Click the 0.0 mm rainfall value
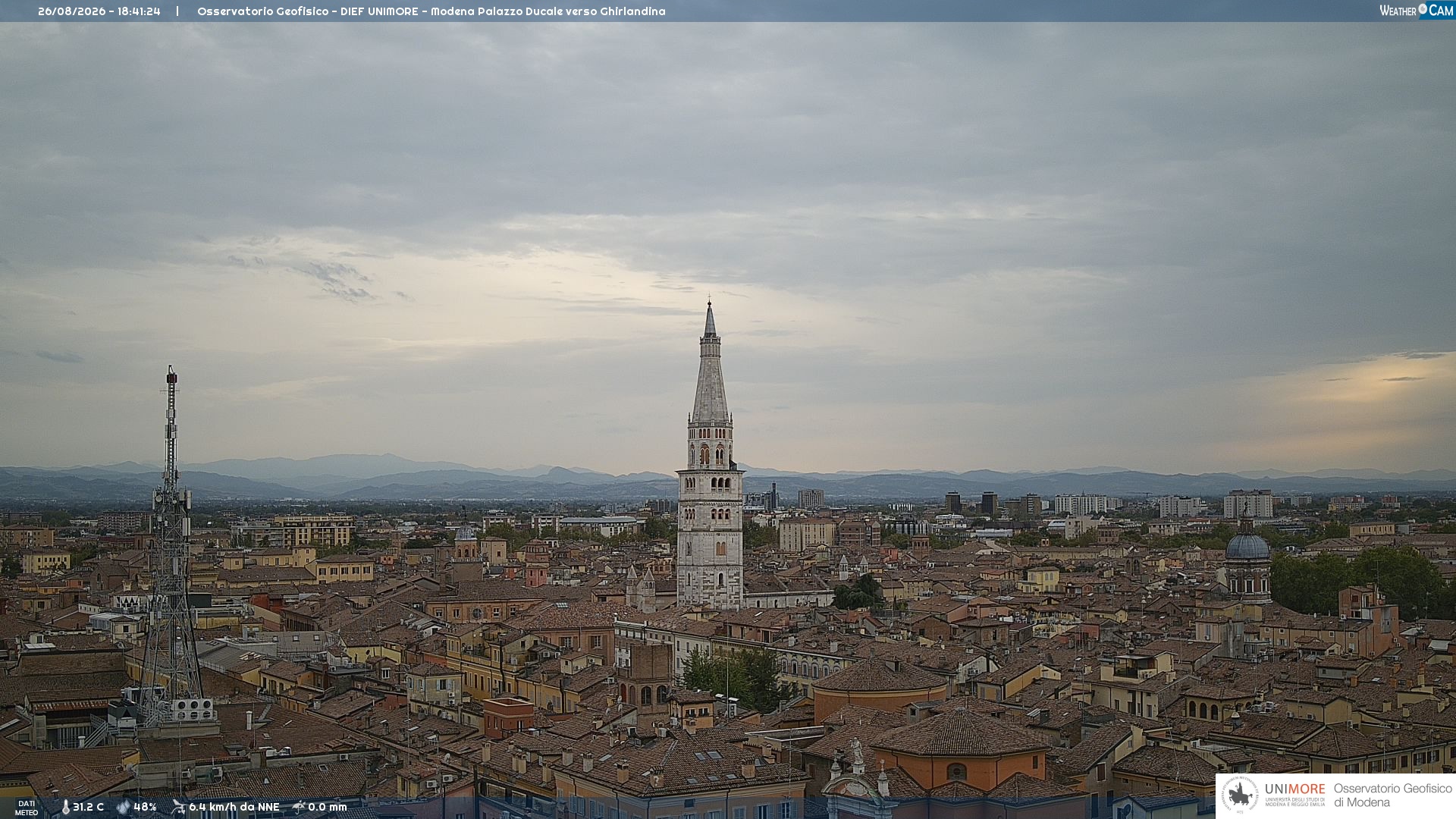 point(328,807)
